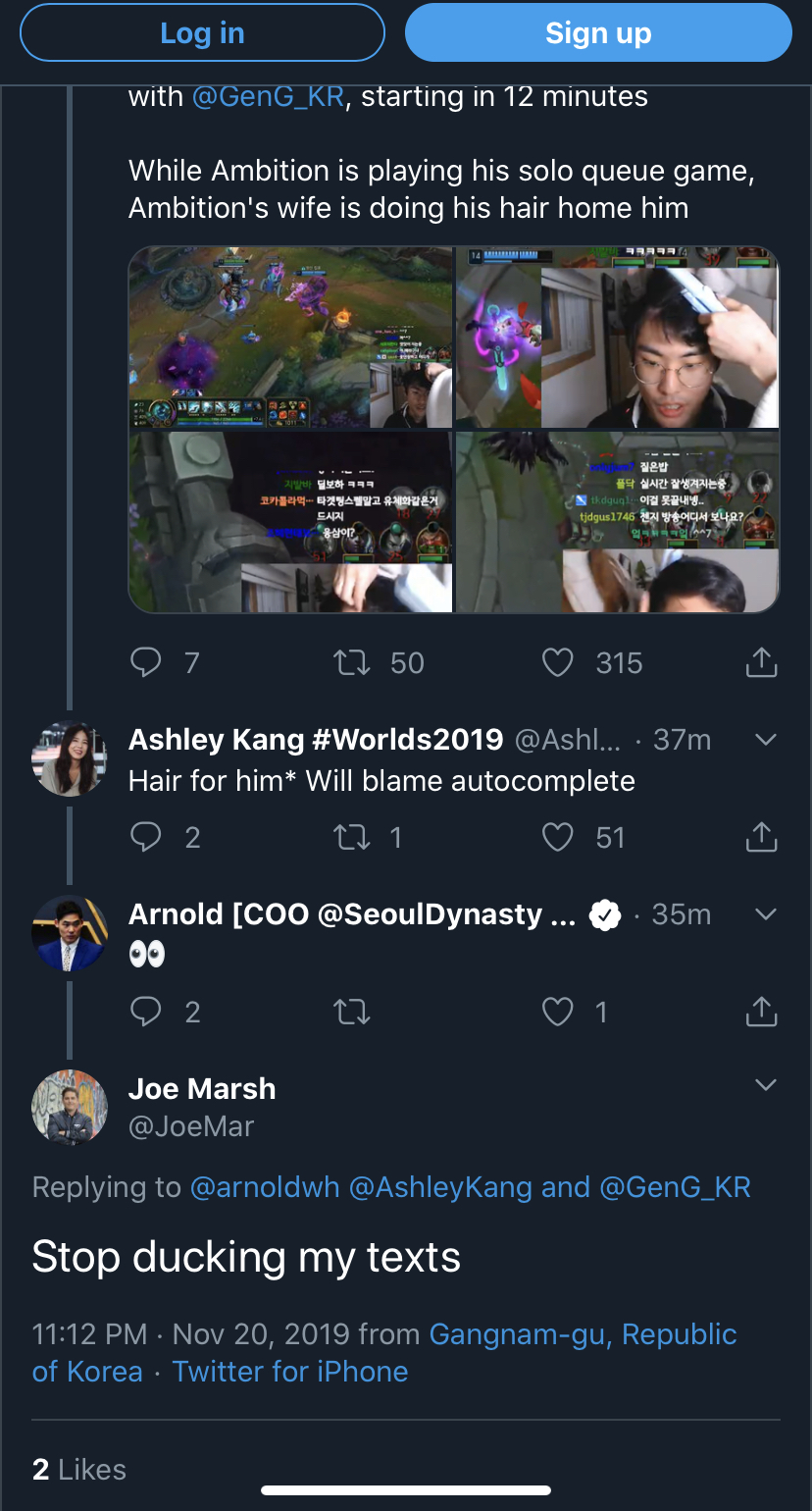Viewport: 812px width, 1511px height.
Task: Open the Gangnam-gu, Republic of Korea location link
Action: point(583,1334)
